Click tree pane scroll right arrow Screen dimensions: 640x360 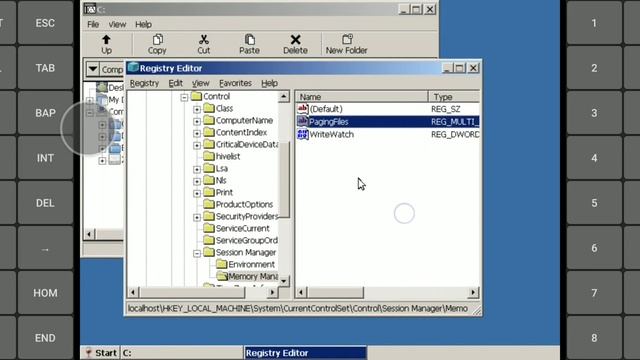[272, 292]
